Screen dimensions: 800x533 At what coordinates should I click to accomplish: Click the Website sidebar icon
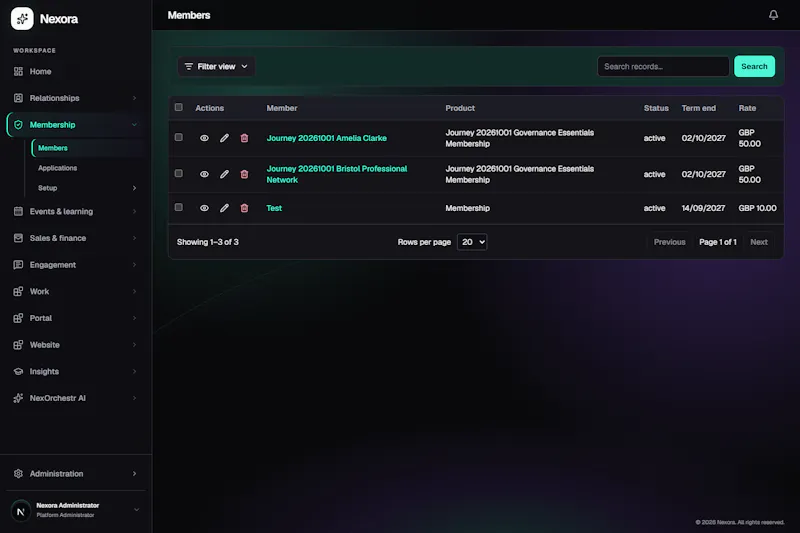(x=18, y=345)
